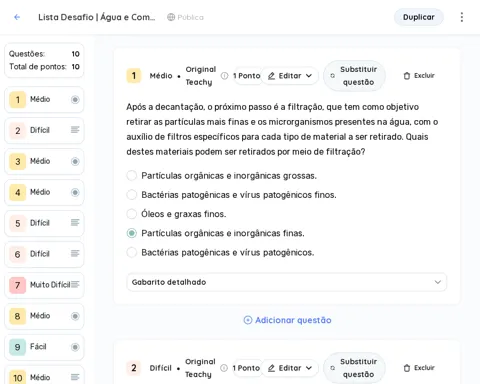Click the Original Teachy label on question 1
This screenshot has height=384, width=480.
[x=201, y=76]
